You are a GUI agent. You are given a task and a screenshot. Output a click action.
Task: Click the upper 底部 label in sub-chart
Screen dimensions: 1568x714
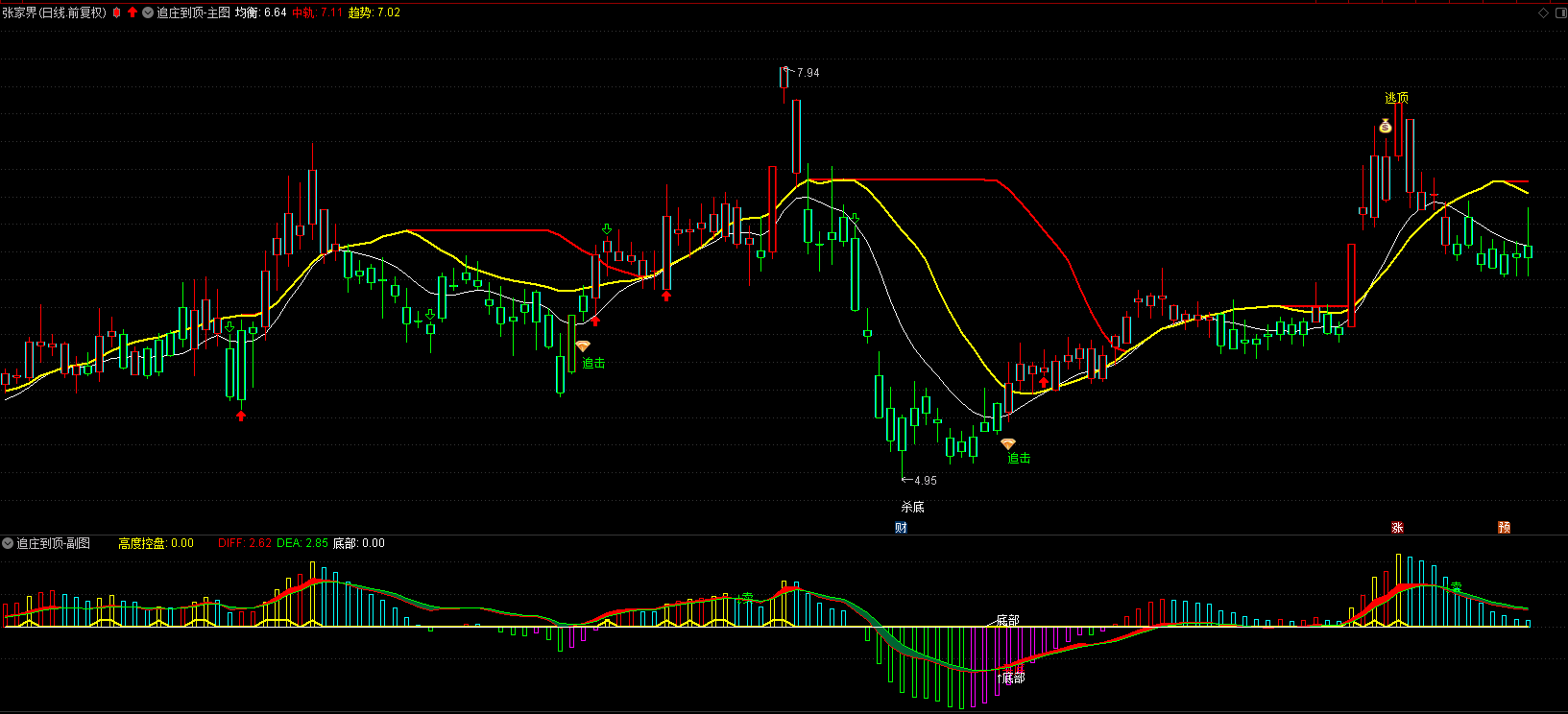[1007, 621]
